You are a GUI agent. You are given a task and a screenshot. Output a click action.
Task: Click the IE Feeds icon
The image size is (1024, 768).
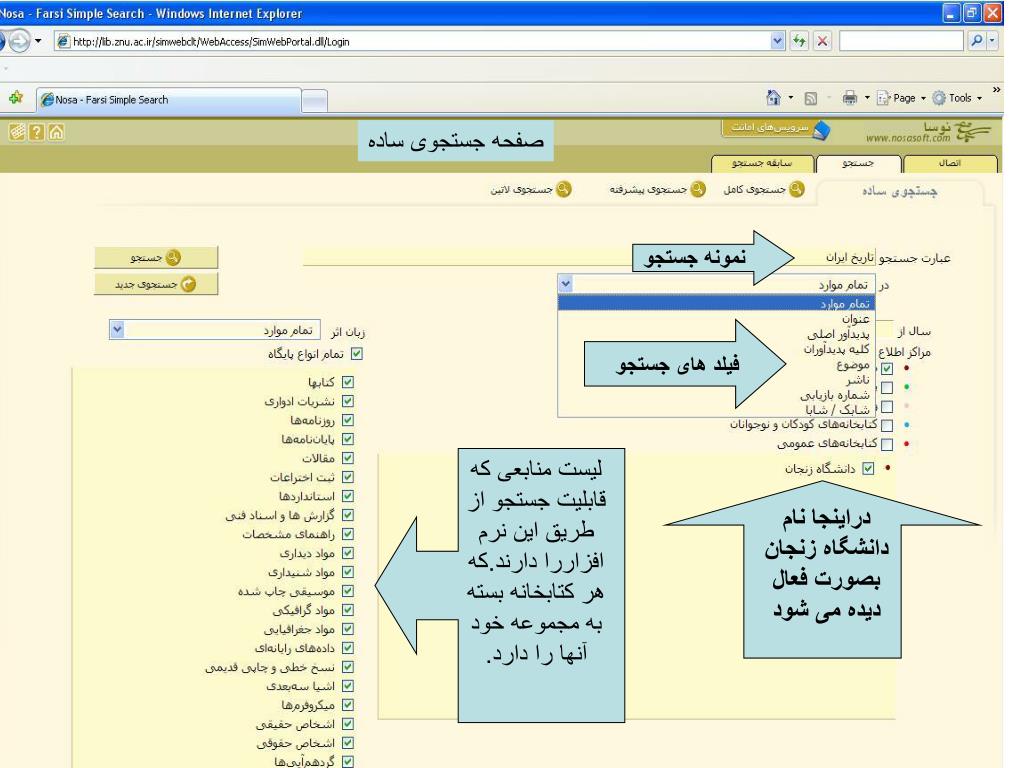810,99
